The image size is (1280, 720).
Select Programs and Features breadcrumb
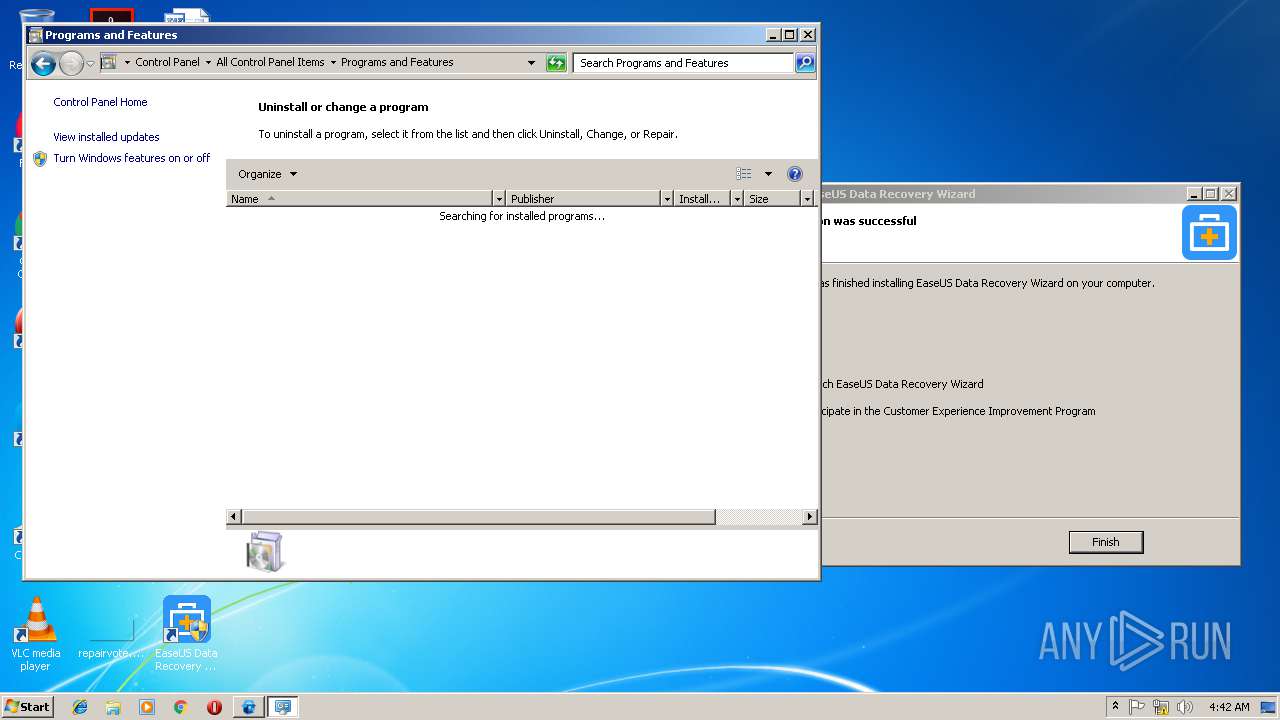pos(397,62)
